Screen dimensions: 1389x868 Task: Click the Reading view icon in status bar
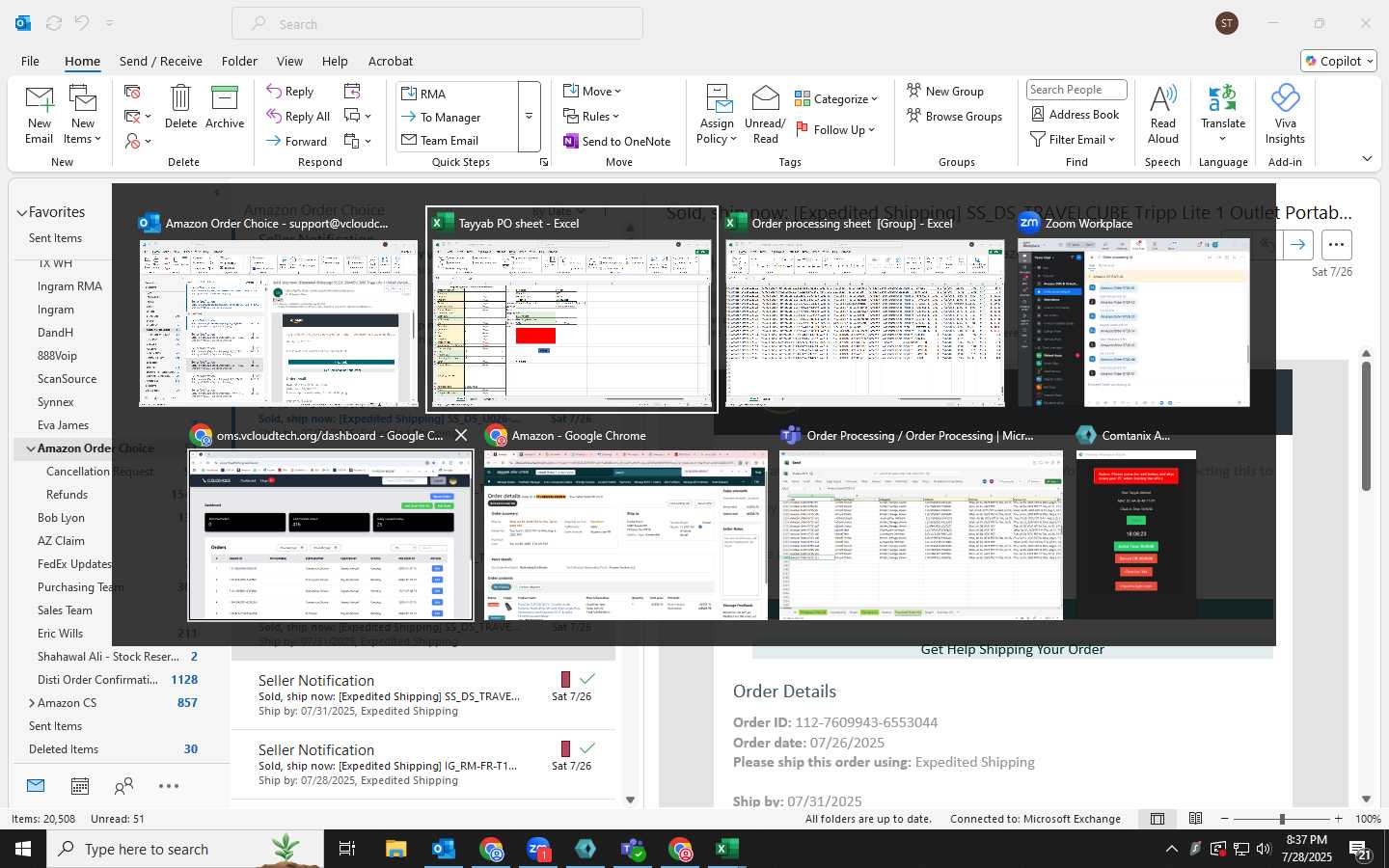point(1196,819)
